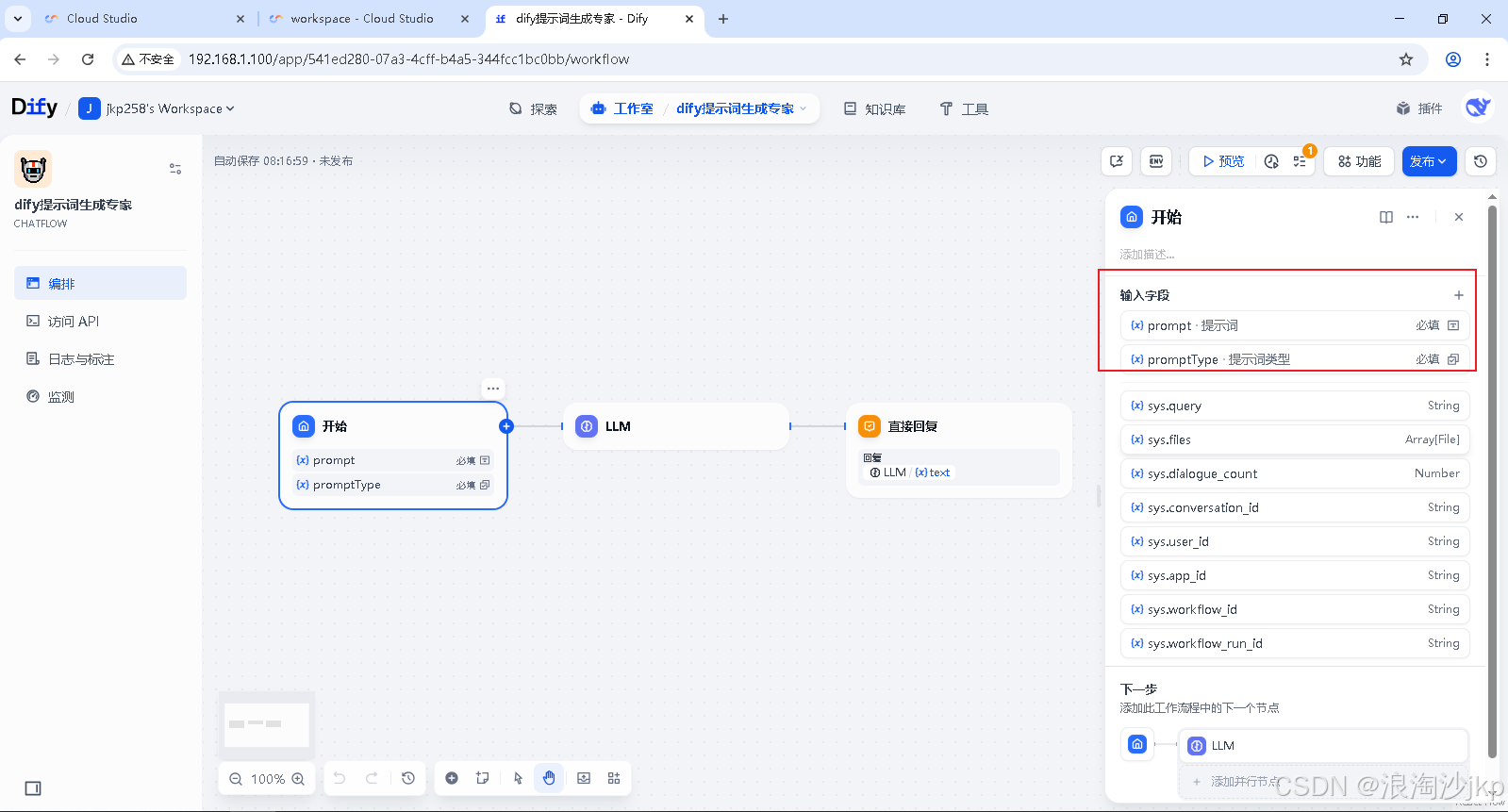Zoom out the workflow canvas
The image size is (1508, 812).
click(x=236, y=779)
